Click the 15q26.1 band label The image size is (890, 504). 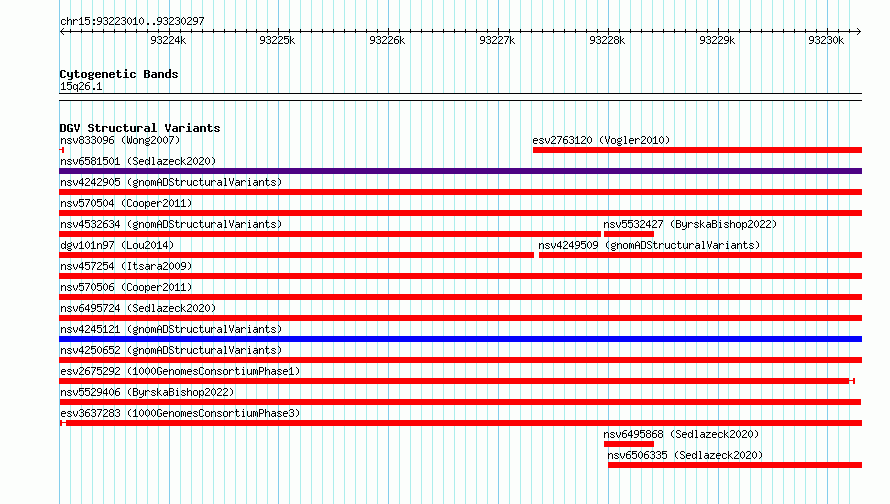[81, 86]
